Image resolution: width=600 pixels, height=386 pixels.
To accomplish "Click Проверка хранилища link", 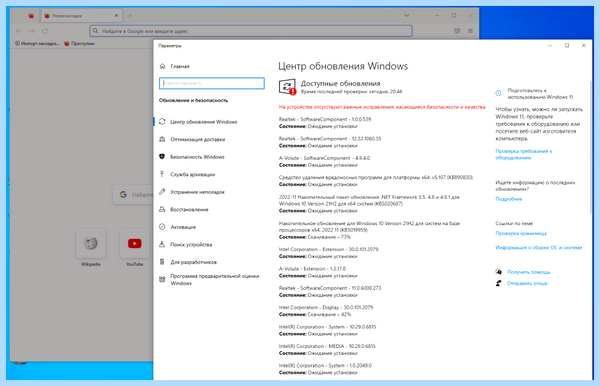I will click(521, 233).
